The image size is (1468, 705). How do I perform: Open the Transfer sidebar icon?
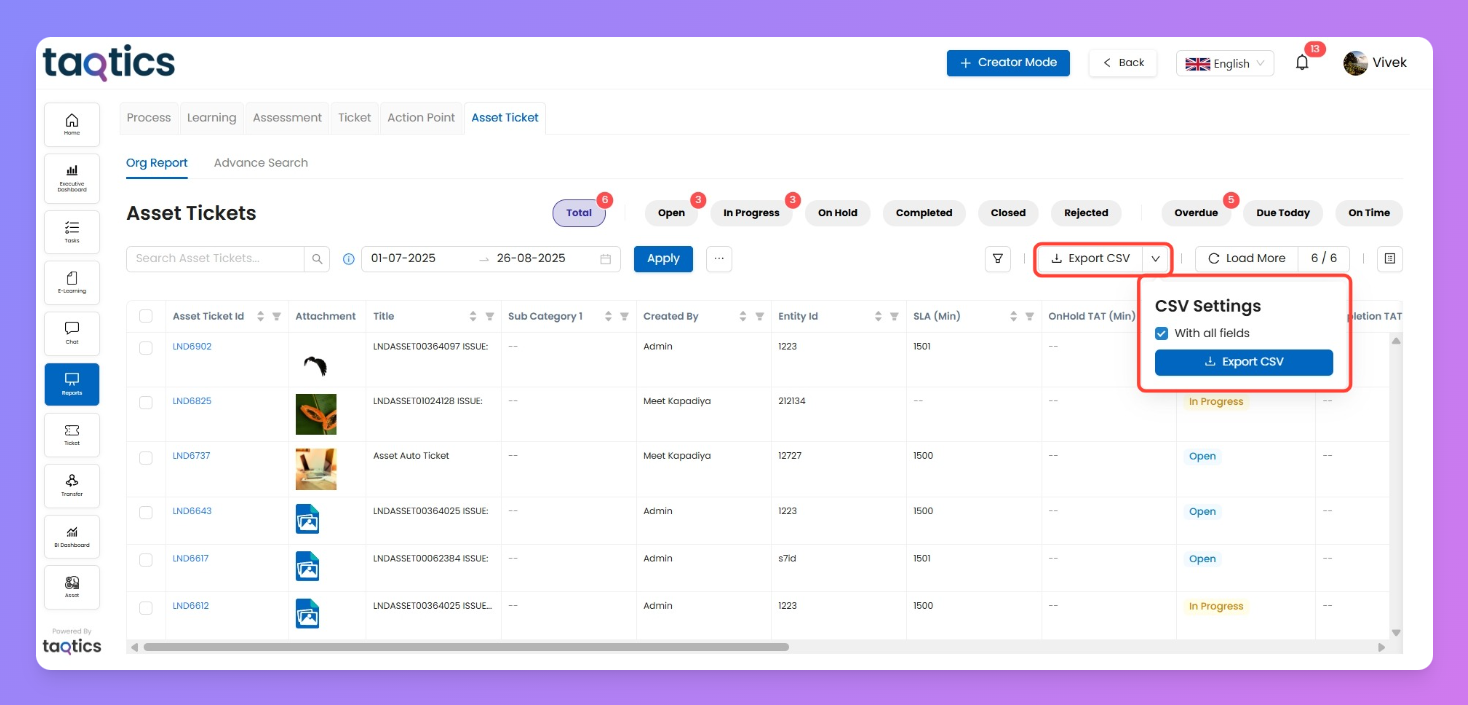tap(72, 485)
